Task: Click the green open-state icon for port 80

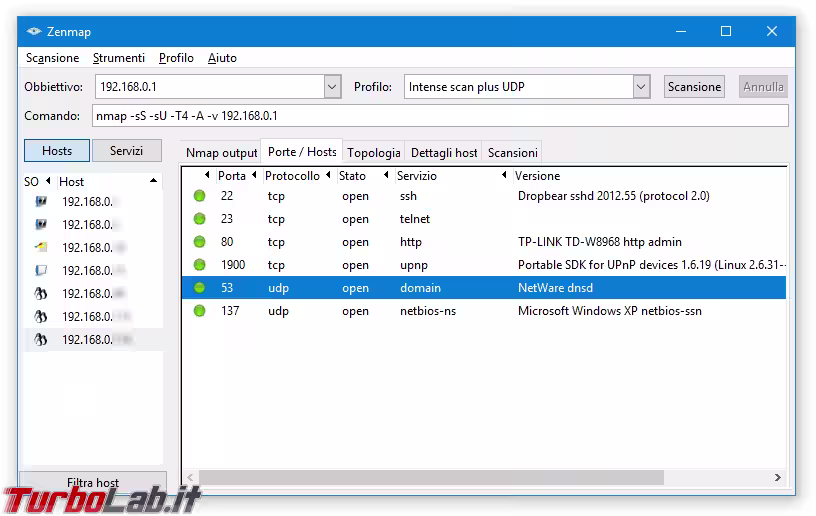Action: tap(199, 242)
